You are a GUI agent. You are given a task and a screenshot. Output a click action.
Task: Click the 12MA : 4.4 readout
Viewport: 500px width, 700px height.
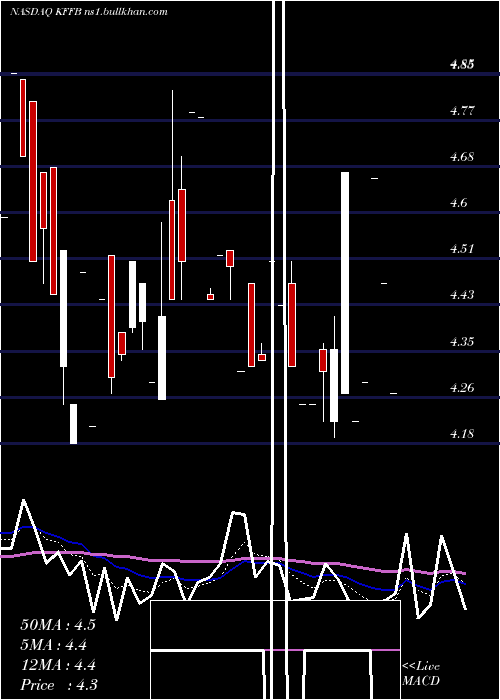[58, 665]
